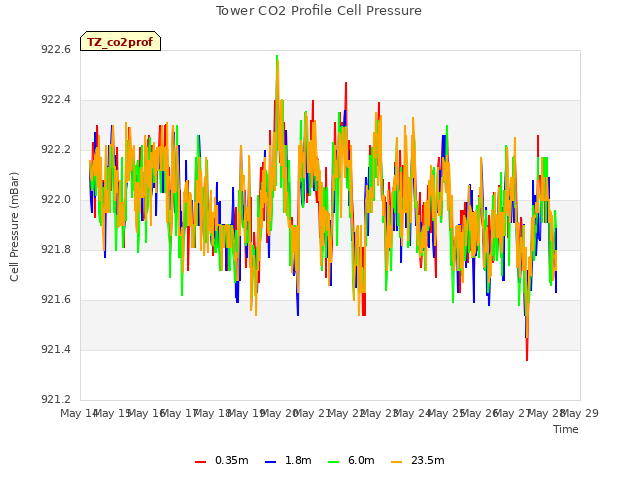Select the 23.5m legend label

point(427,460)
